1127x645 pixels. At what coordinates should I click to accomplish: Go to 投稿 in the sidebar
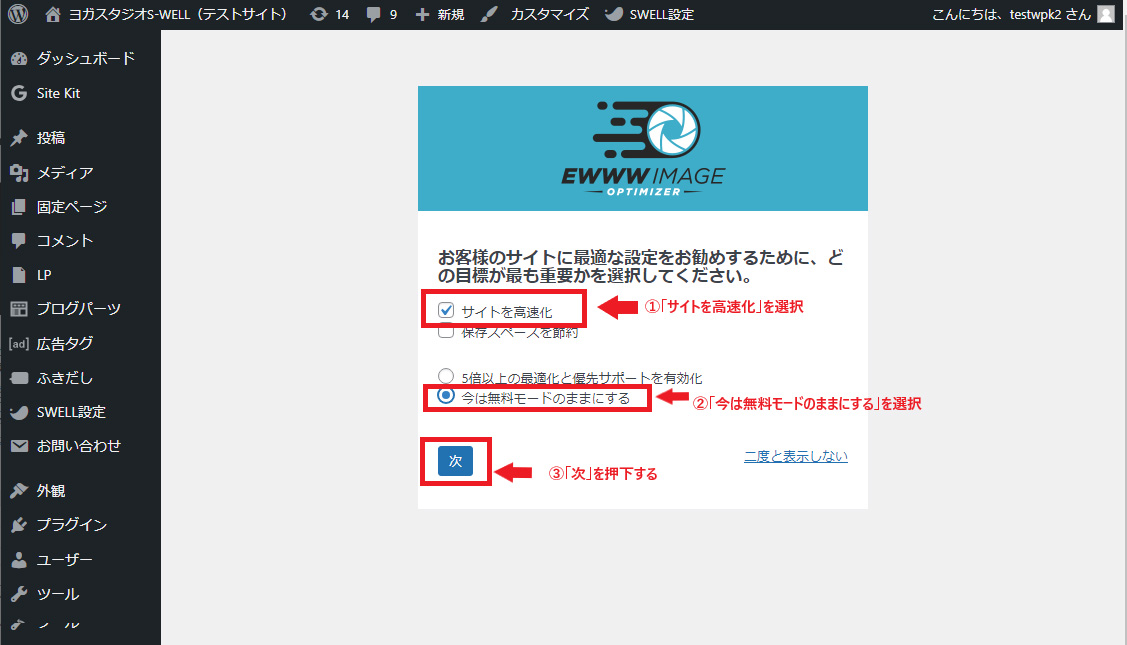[x=50, y=138]
